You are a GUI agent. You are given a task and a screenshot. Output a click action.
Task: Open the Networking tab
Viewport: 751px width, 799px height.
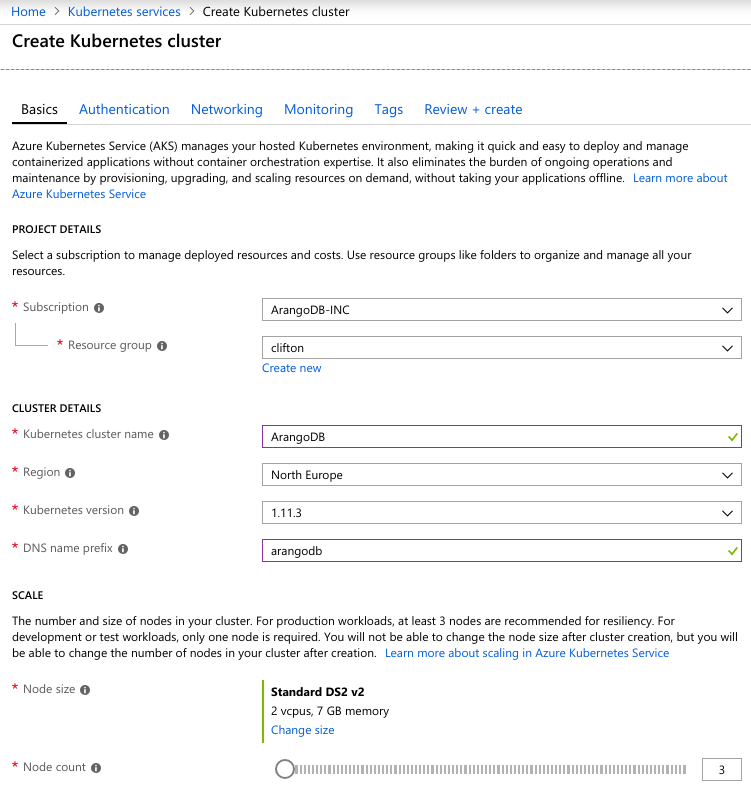point(226,110)
